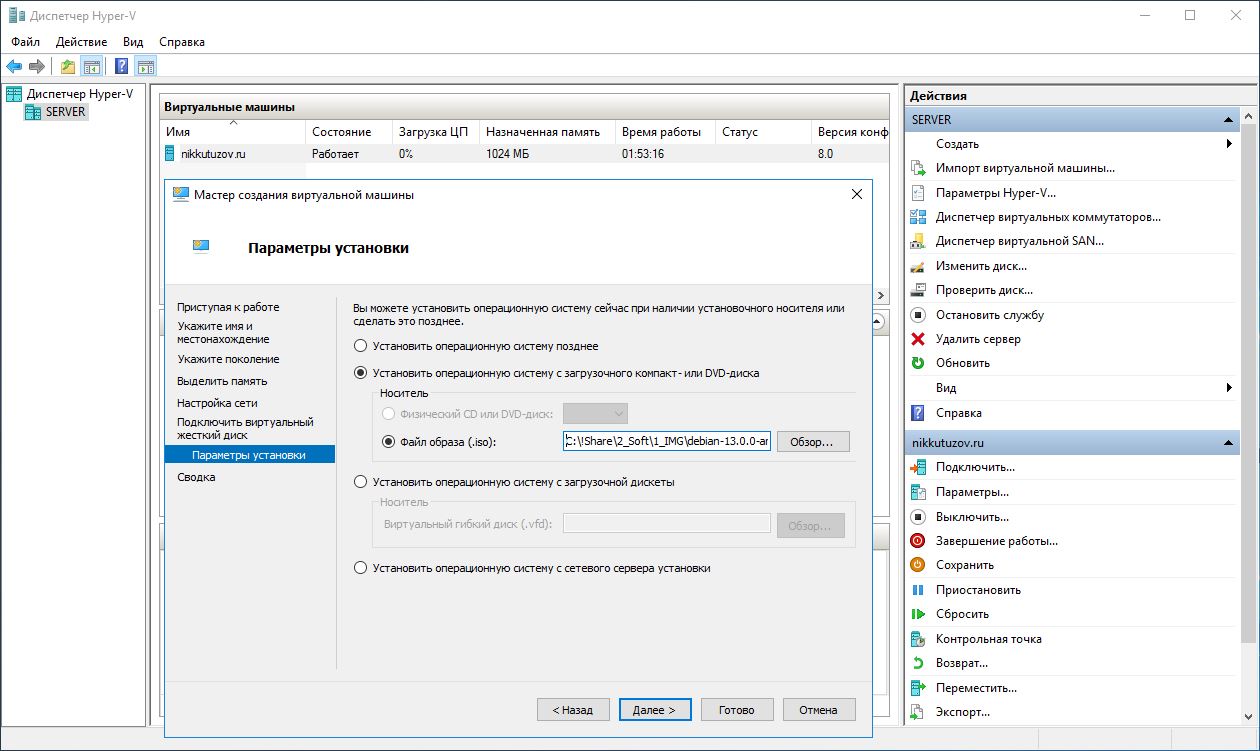Screen dimensions: 1260x751
Task: Collapse the nikkutuzov.ru actions section
Action: 1228,443
